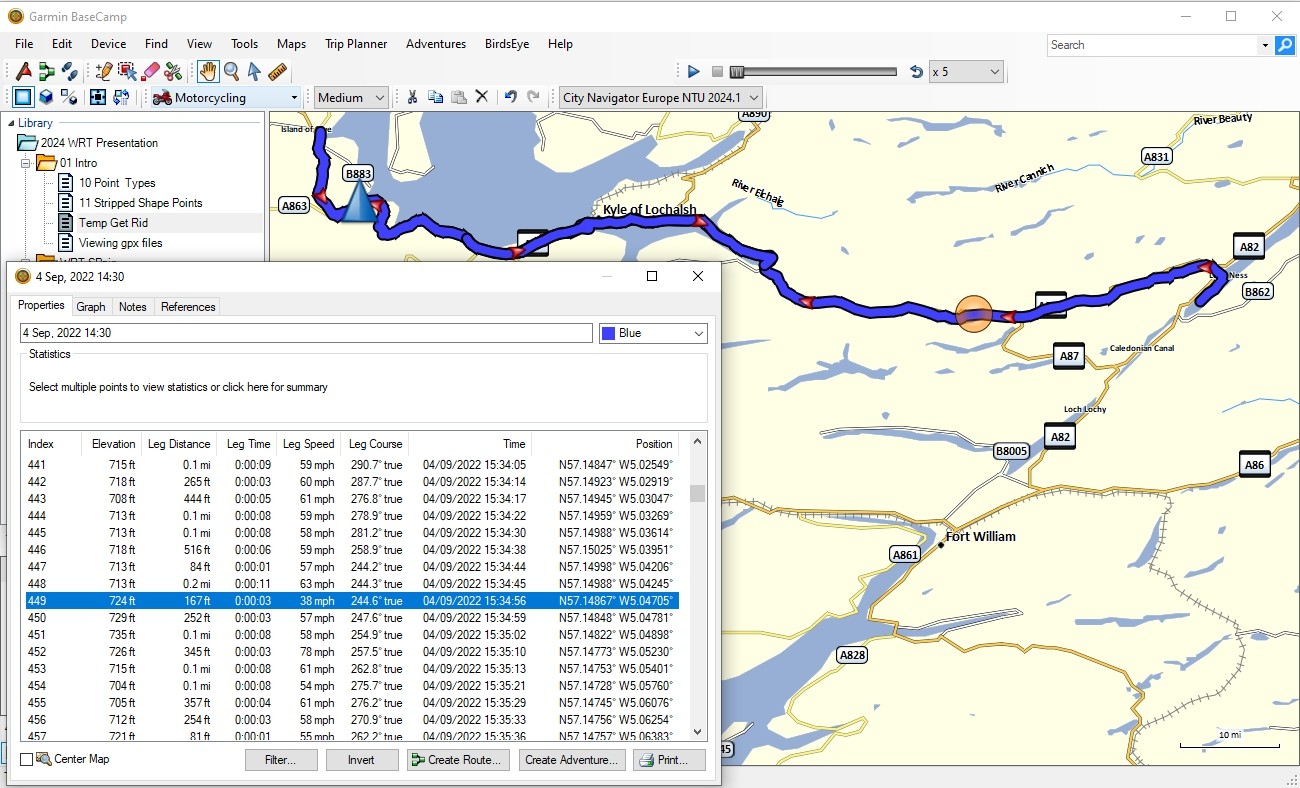
Task: Activate the Zoom magnifier tool
Action: click(x=231, y=71)
